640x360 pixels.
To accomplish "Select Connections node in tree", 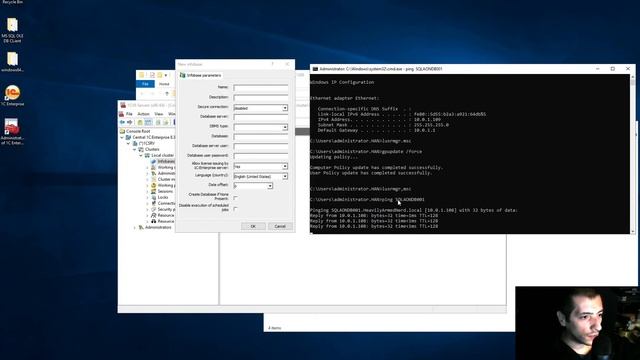I will pyautogui.click(x=163, y=203).
